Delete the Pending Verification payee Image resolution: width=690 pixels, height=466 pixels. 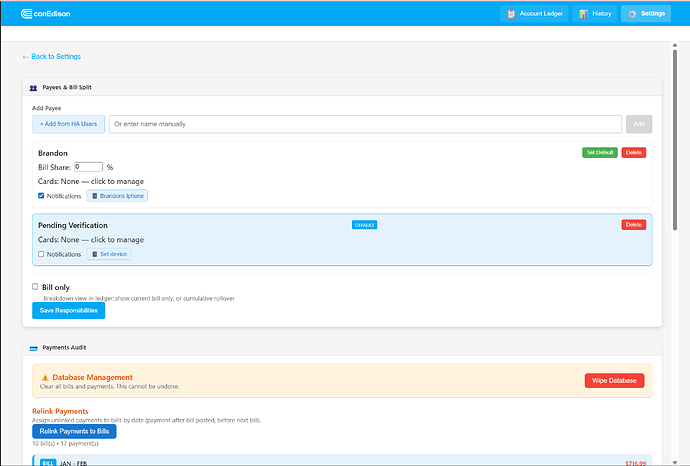[x=633, y=224]
